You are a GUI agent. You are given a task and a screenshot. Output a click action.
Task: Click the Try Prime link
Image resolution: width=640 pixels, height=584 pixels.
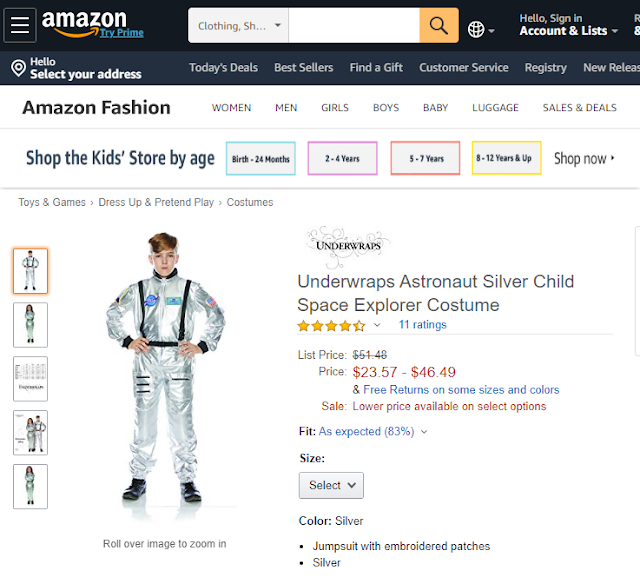point(122,33)
